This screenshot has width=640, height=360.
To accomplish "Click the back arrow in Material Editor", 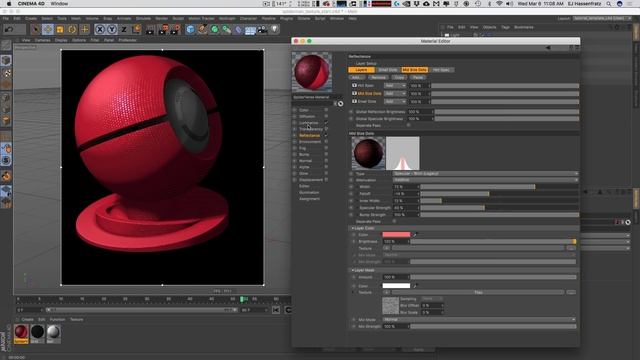I will click(548, 48).
